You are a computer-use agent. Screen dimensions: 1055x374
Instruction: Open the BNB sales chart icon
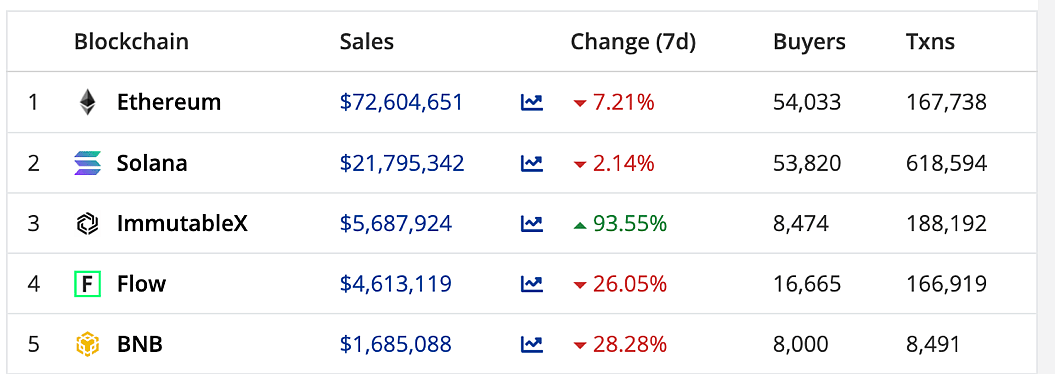click(x=532, y=344)
